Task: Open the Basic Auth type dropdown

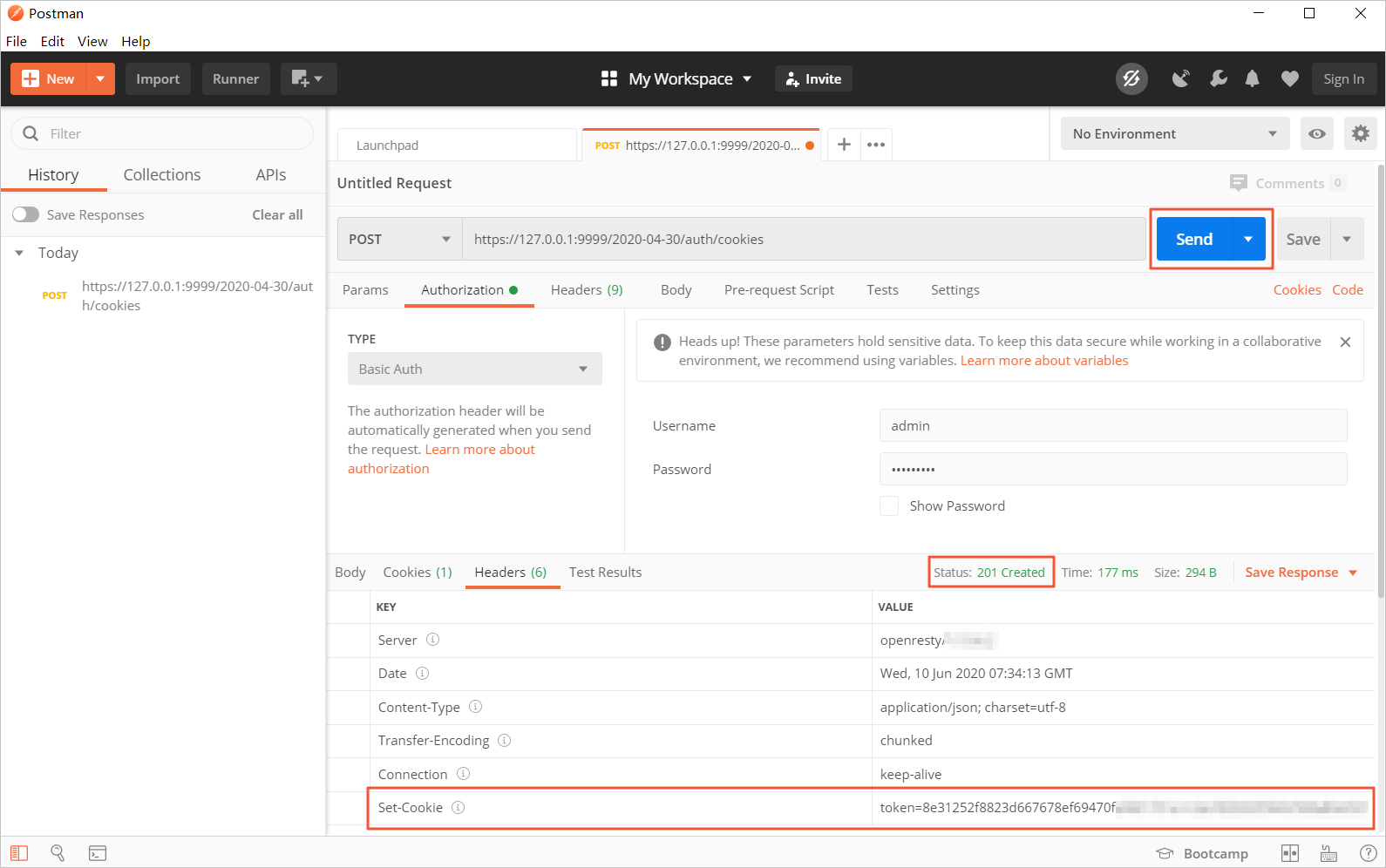Action: pos(475,369)
